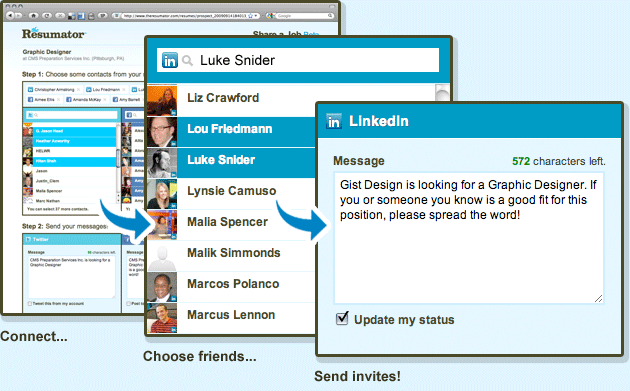Open the address bar history dropdown arrow
Viewport: 630px width, 391px height.
coord(256,16)
